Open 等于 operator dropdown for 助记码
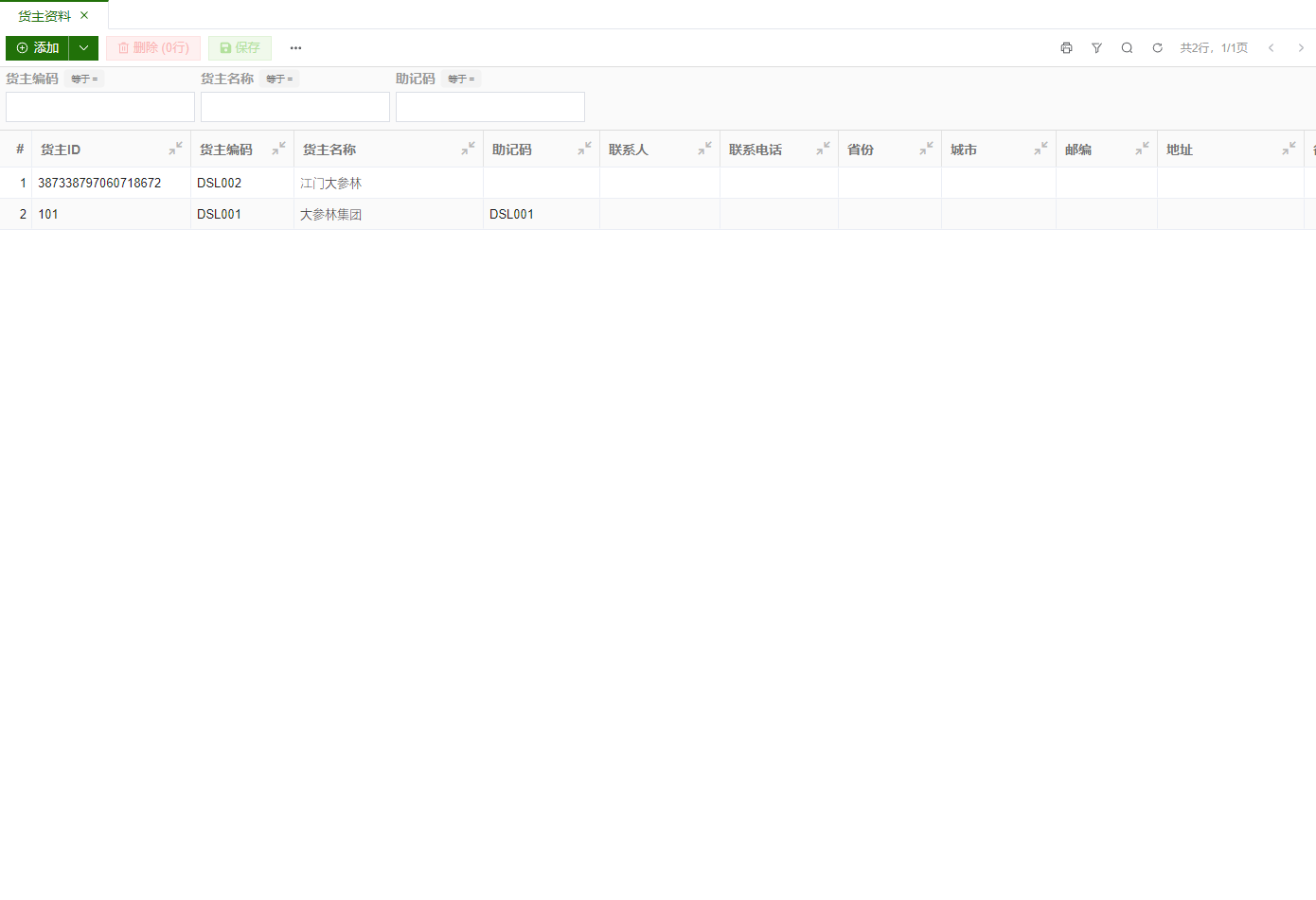Screen dimensions: 1316x900 click(461, 79)
